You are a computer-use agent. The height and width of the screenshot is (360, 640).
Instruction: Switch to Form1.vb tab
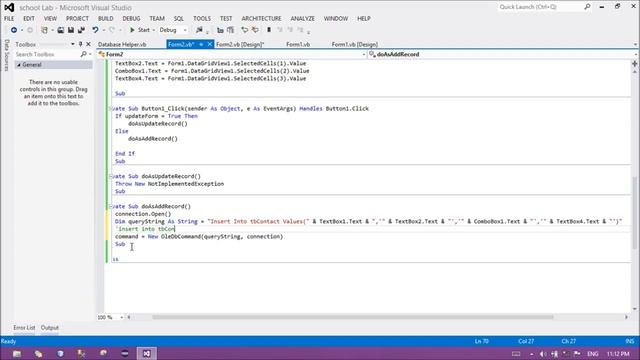click(298, 44)
